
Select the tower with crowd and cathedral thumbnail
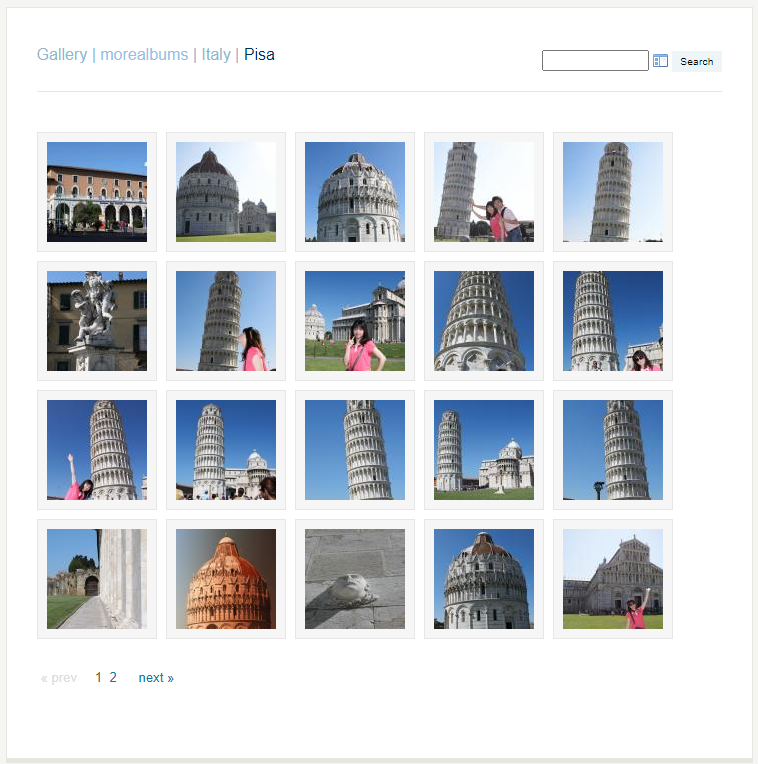click(x=226, y=450)
